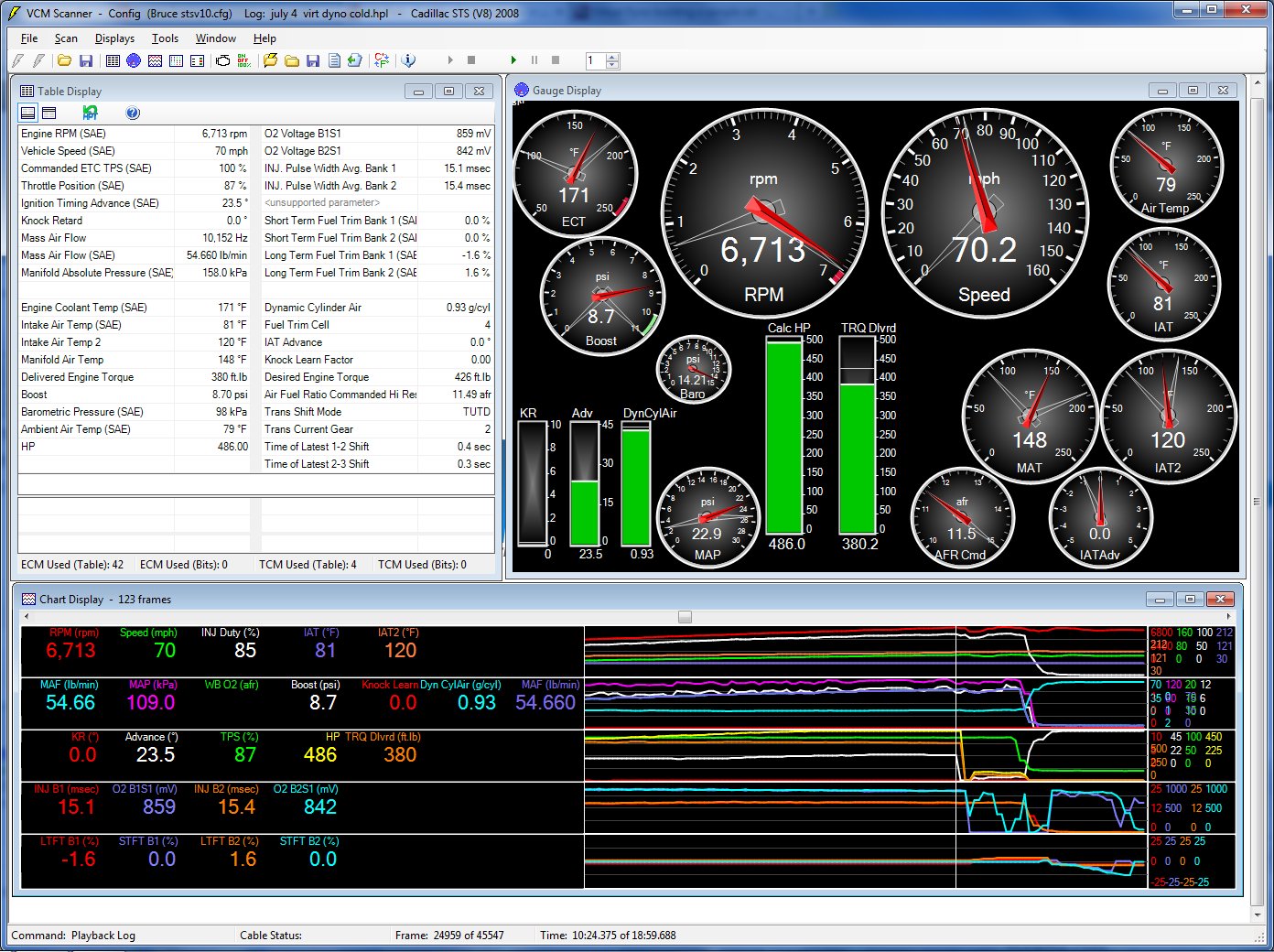
Task: Click the chart divider handle above Chart Display
Action: (683, 617)
